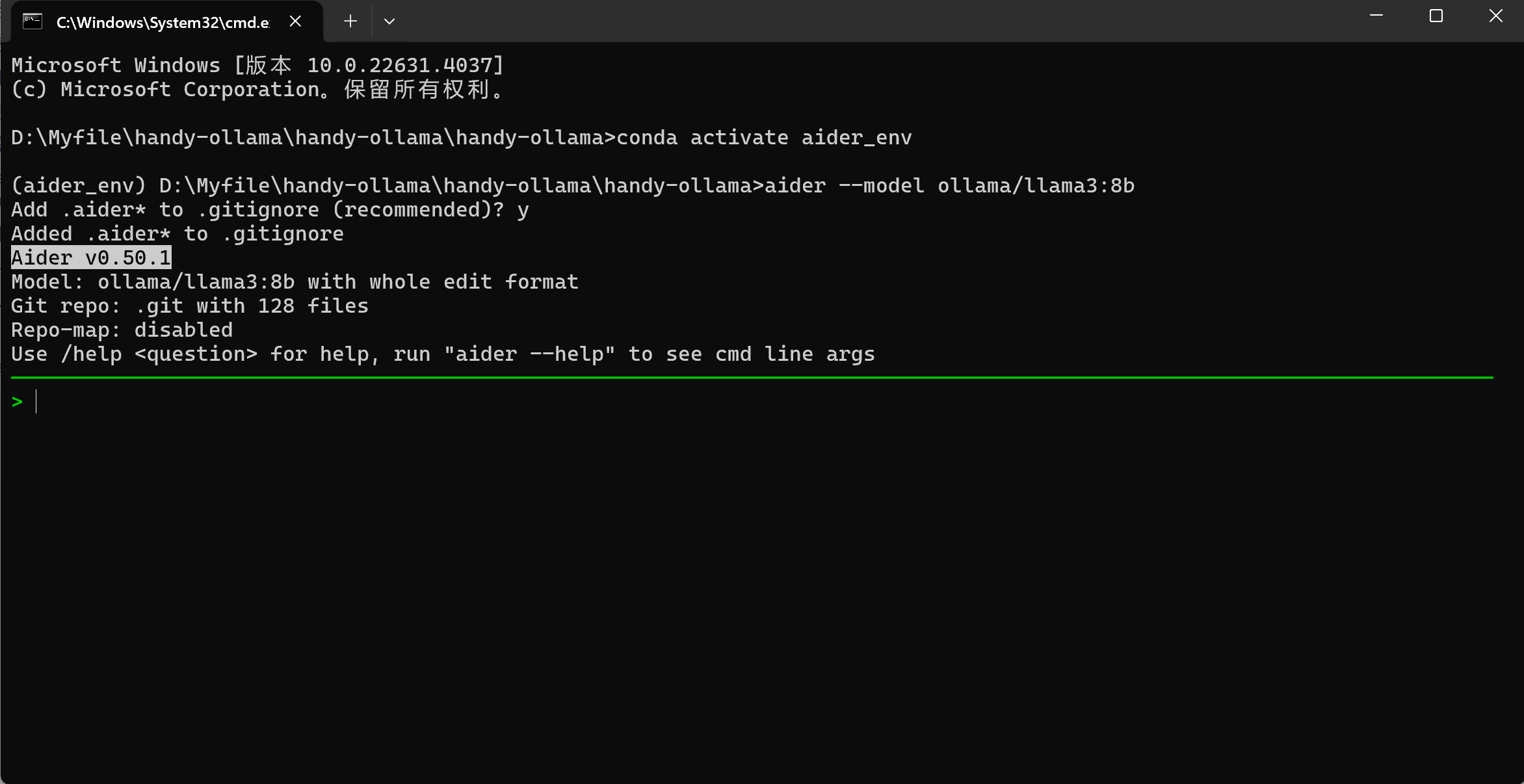Click the 'Git repo: .git with 128 files' line
Screen dimensions: 1524x784
190,306
